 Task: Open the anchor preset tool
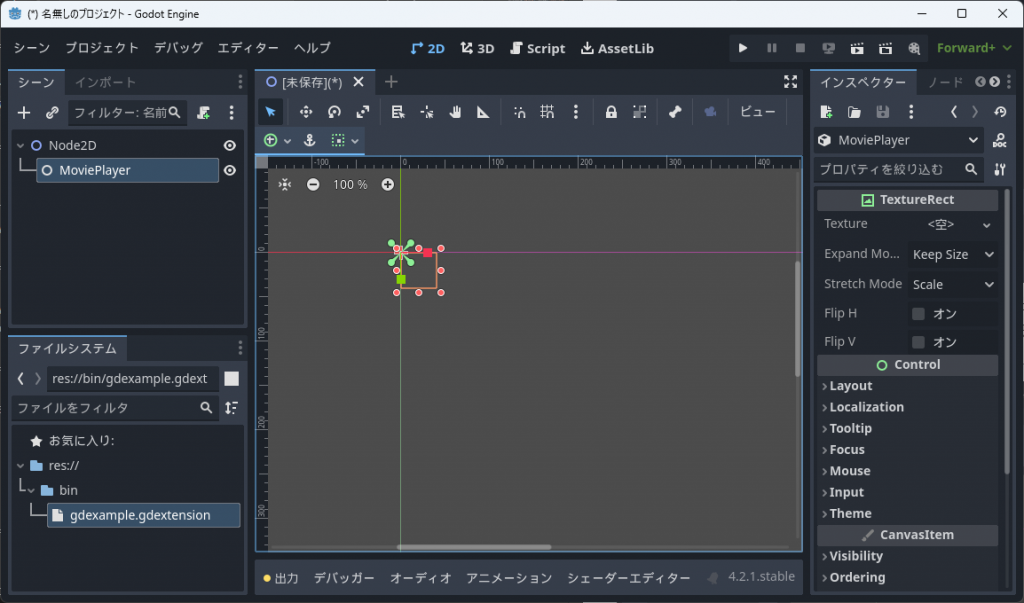point(310,140)
